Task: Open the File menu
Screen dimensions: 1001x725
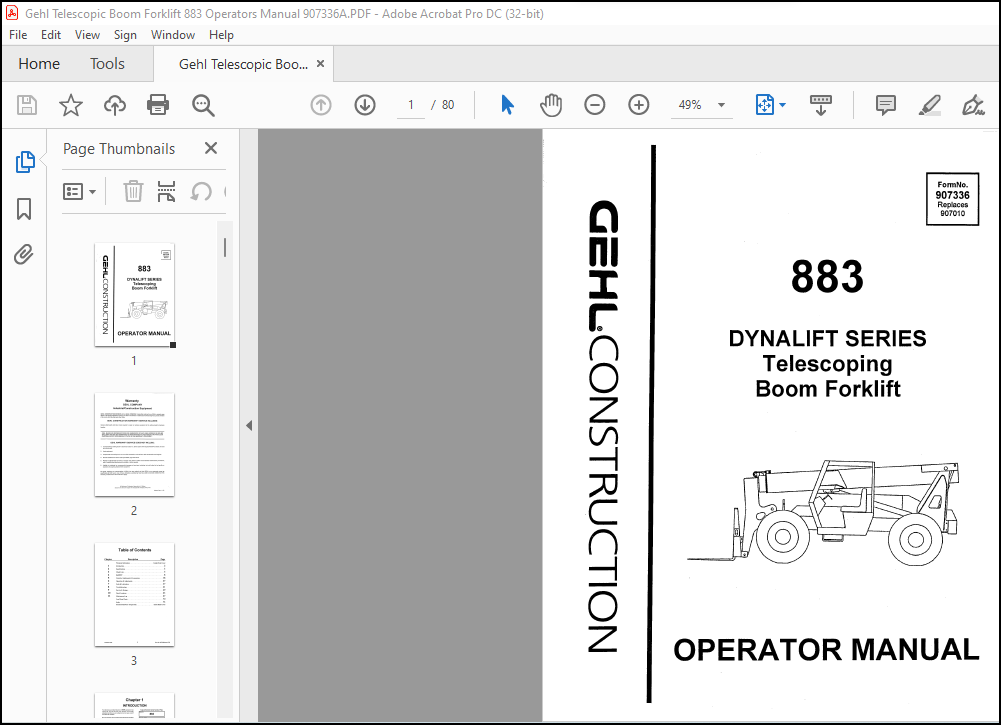Action: point(18,34)
